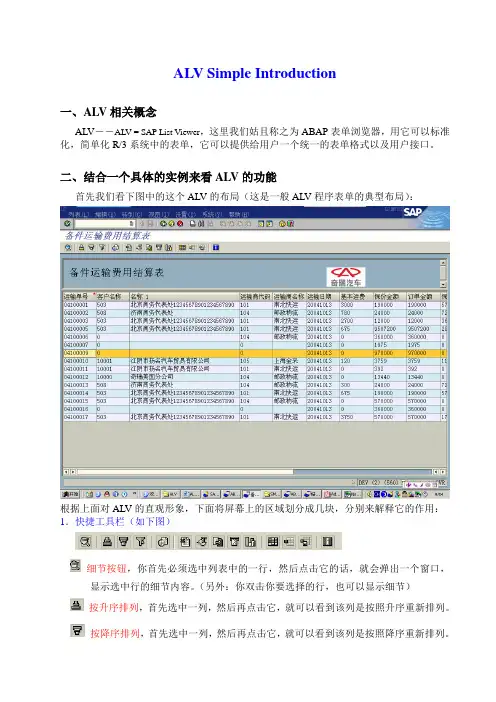Screen dimensions: 496x702
Task: Click Sort ascending icon in the enlarged toolbar image
Action: click(x=107, y=542)
